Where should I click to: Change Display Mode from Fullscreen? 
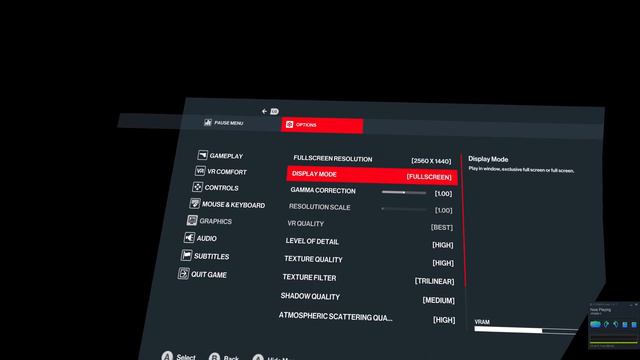click(x=371, y=176)
